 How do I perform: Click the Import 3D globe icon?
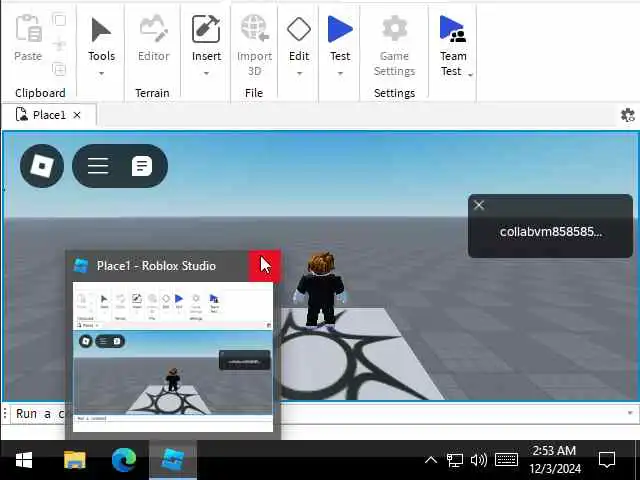[254, 28]
